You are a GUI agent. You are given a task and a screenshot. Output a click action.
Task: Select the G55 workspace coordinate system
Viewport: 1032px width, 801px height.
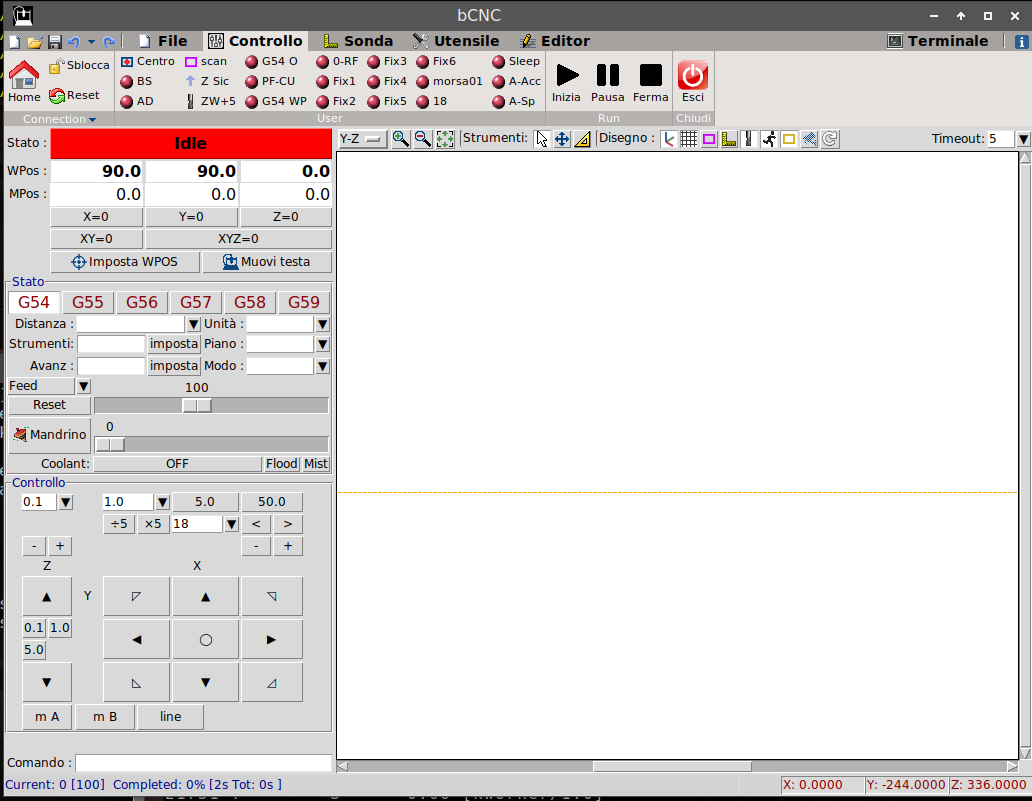coord(88,302)
